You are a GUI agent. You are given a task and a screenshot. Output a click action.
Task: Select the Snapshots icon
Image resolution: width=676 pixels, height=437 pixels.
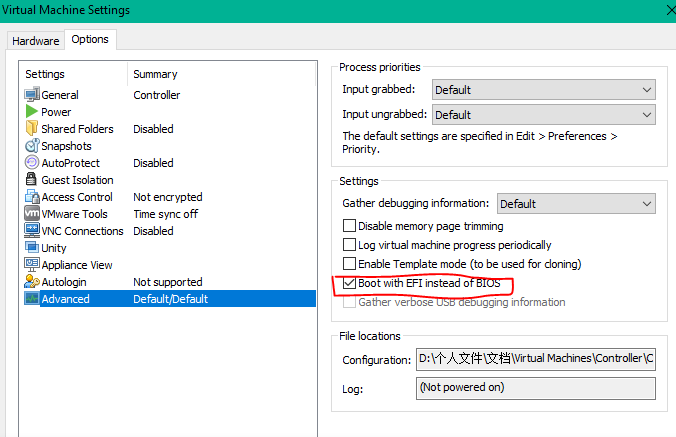(x=32, y=146)
